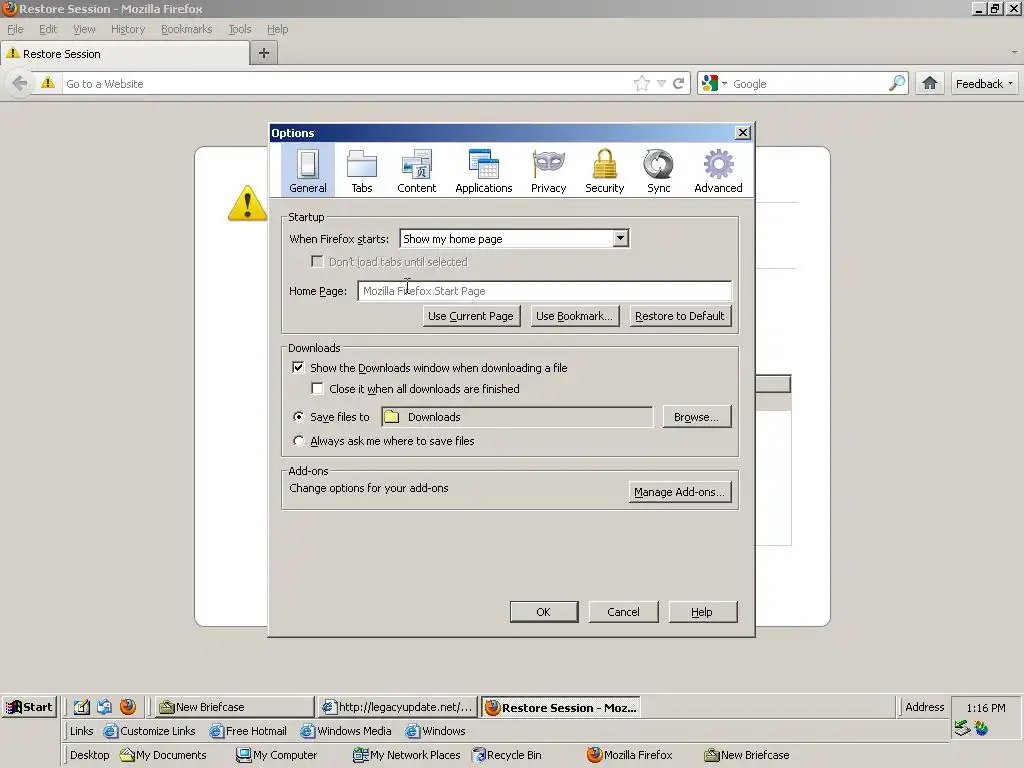The image size is (1024, 768).
Task: Open Free Hotmail link in Links bar
Action: click(248, 731)
